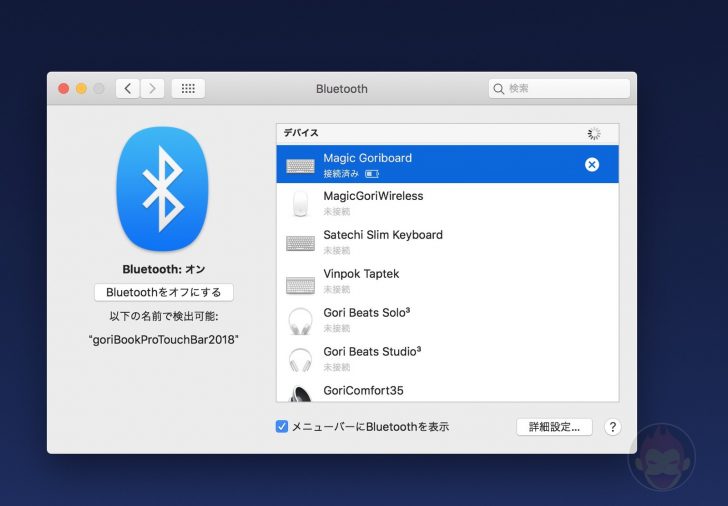Open 詳細設定... advanced settings
The image size is (728, 506).
554,427
